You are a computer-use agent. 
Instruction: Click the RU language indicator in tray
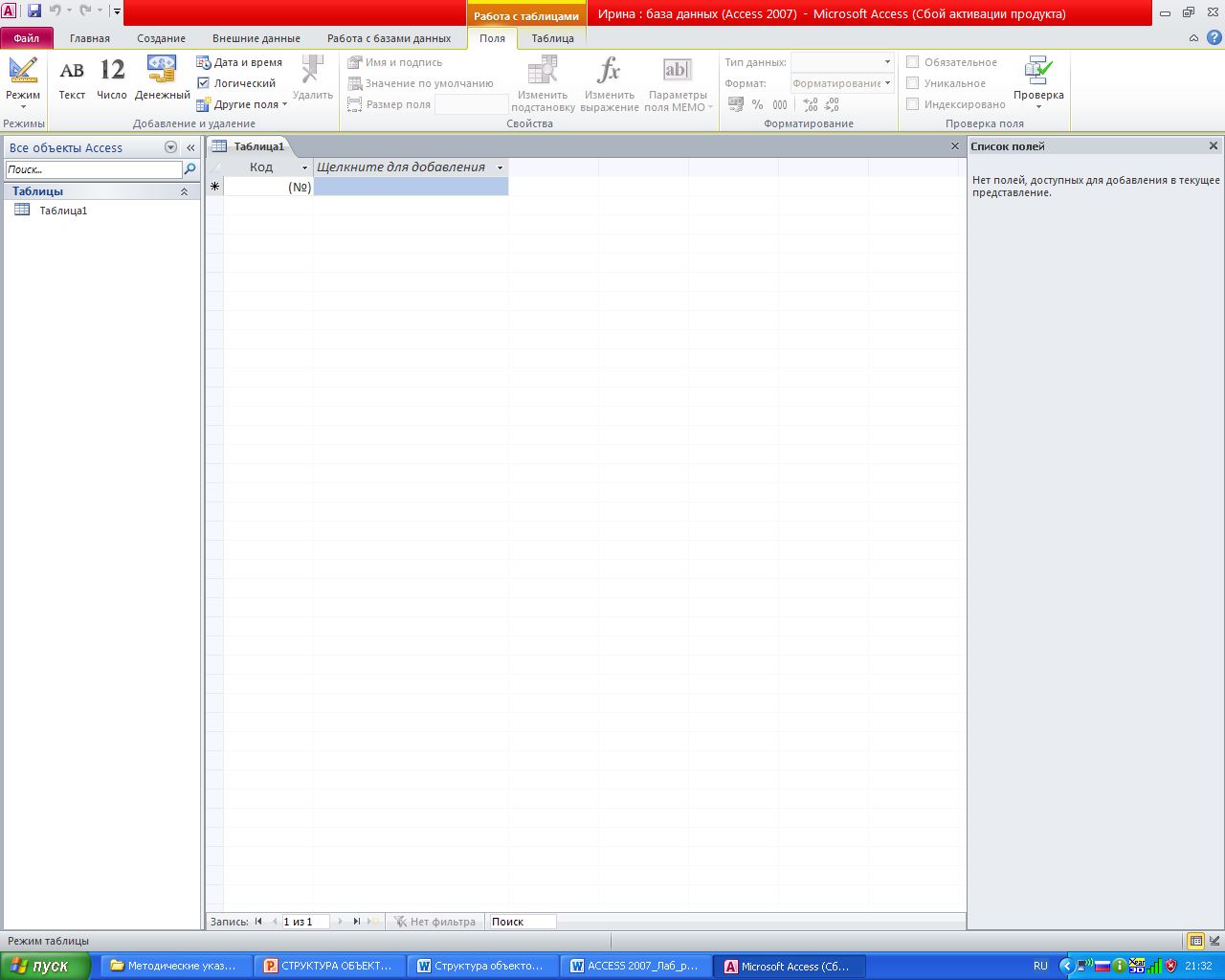1040,967
